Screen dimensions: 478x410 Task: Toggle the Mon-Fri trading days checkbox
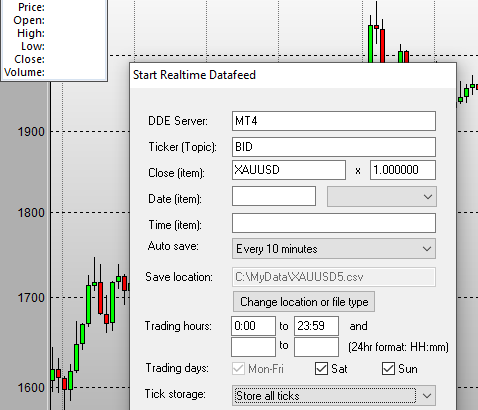tap(238, 369)
